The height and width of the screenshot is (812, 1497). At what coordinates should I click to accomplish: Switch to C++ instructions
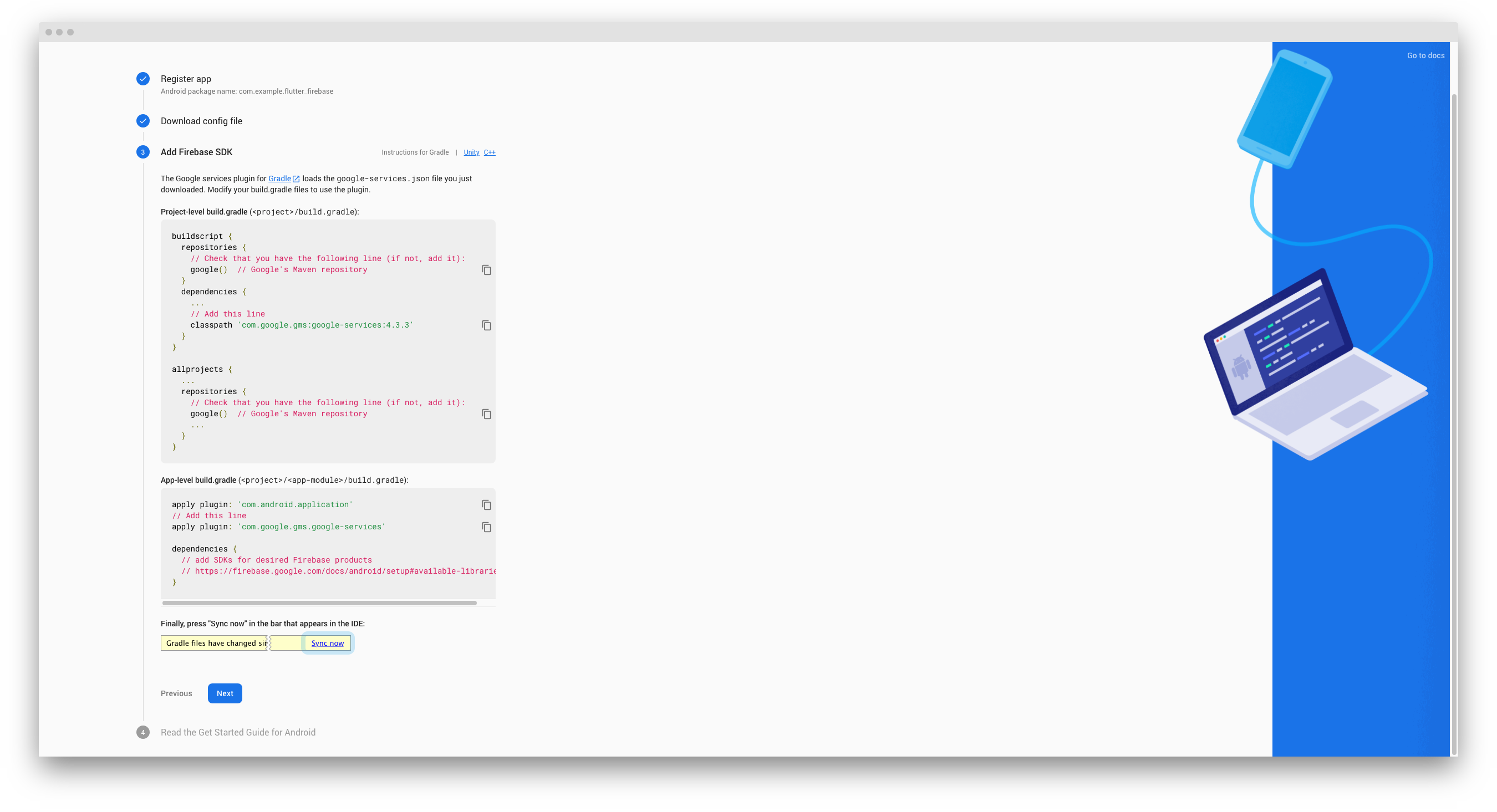pos(490,152)
